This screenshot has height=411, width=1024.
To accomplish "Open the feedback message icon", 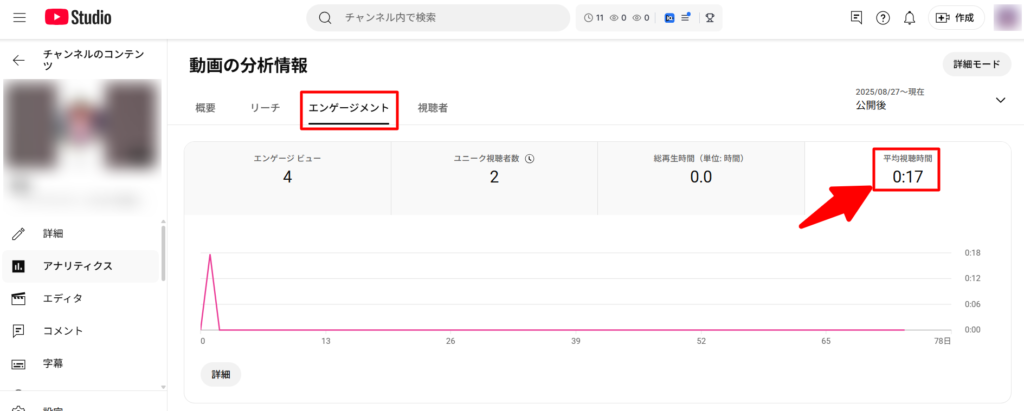I will point(856,18).
